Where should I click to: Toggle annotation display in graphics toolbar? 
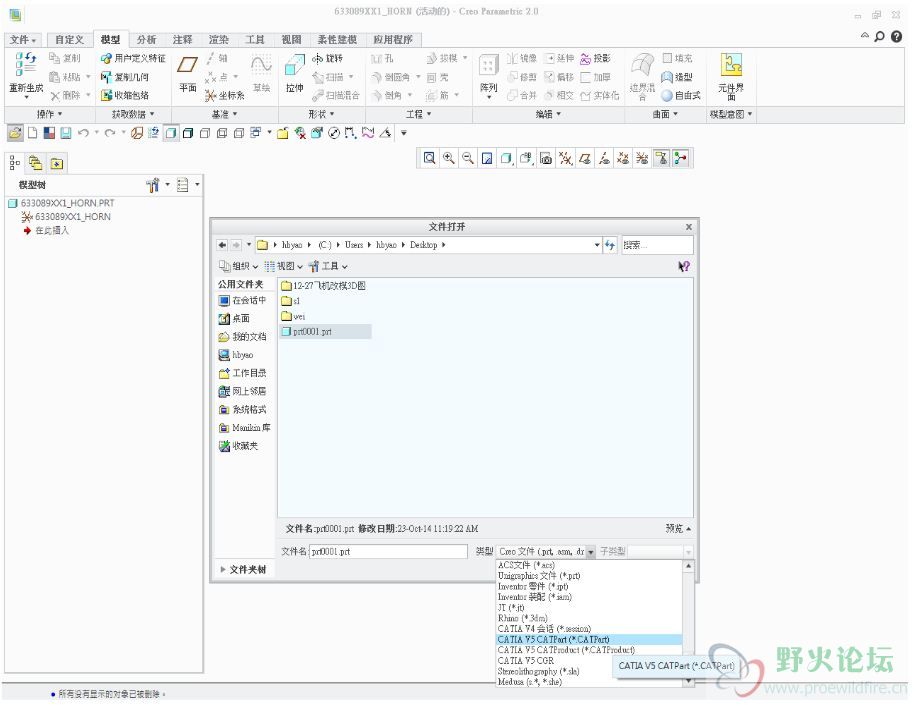coord(661,158)
